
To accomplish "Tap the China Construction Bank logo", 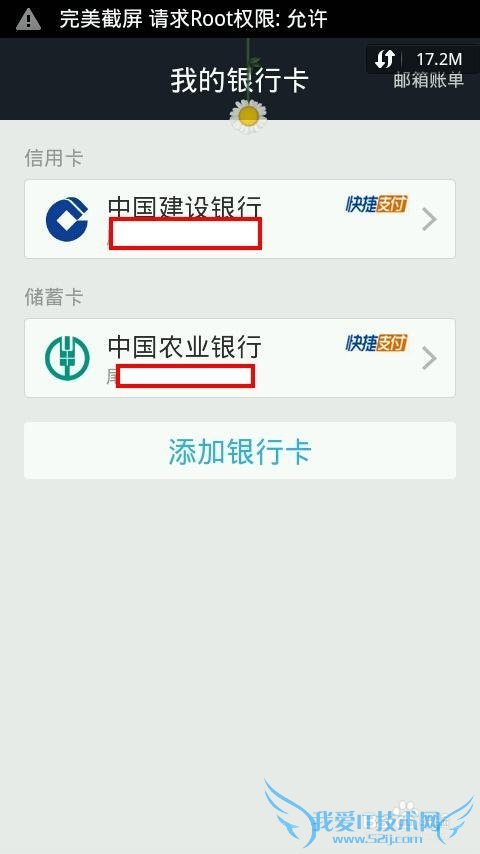I will tap(67, 219).
